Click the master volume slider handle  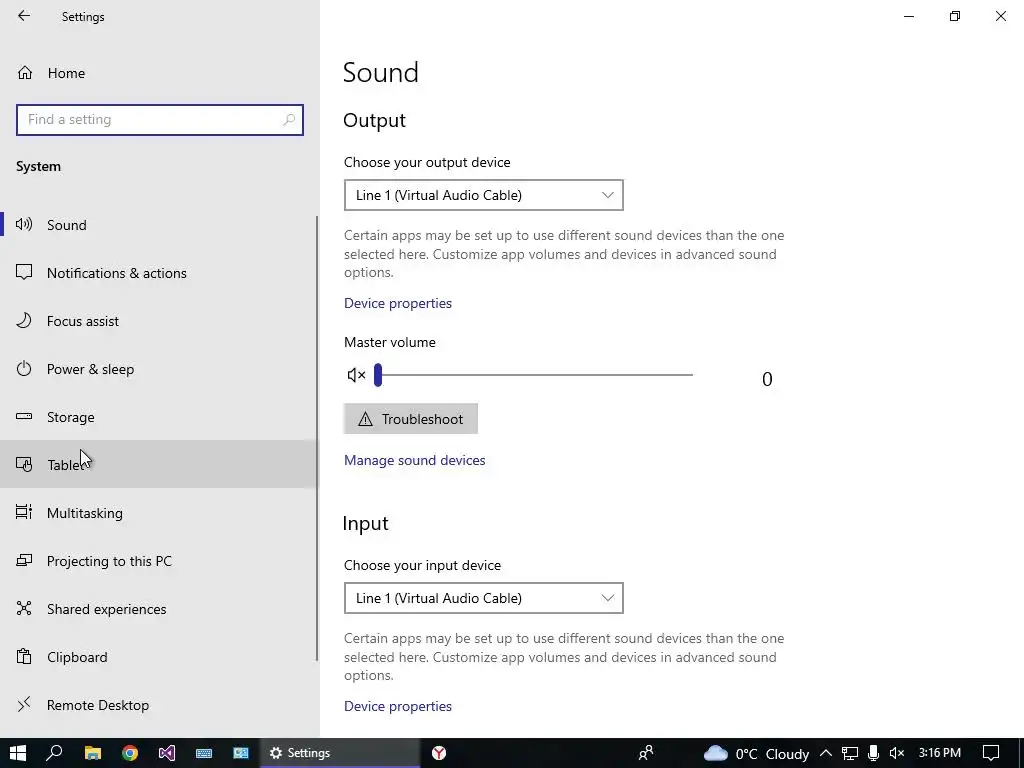pyautogui.click(x=377, y=375)
